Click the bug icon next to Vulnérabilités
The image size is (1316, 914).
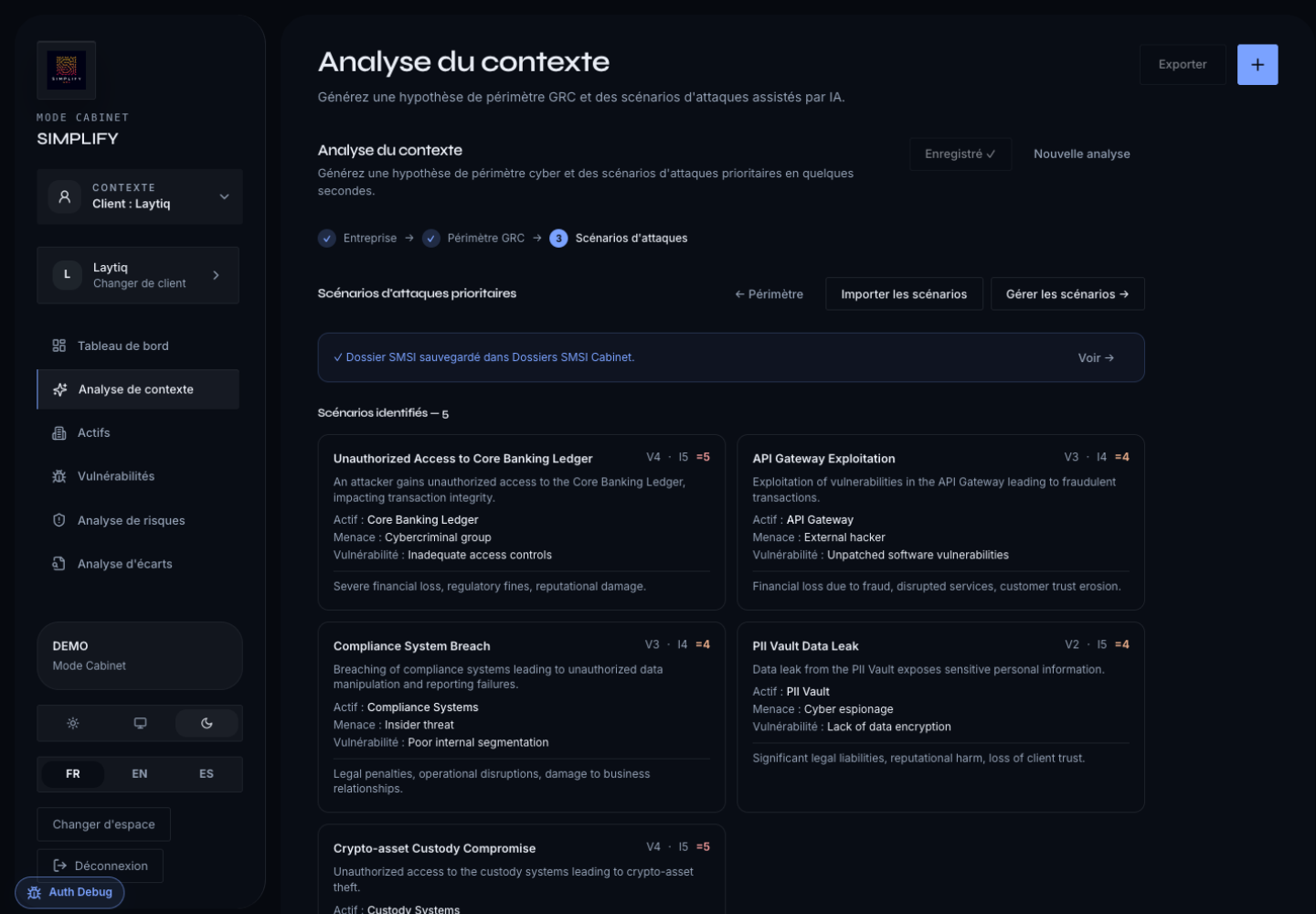coord(59,476)
